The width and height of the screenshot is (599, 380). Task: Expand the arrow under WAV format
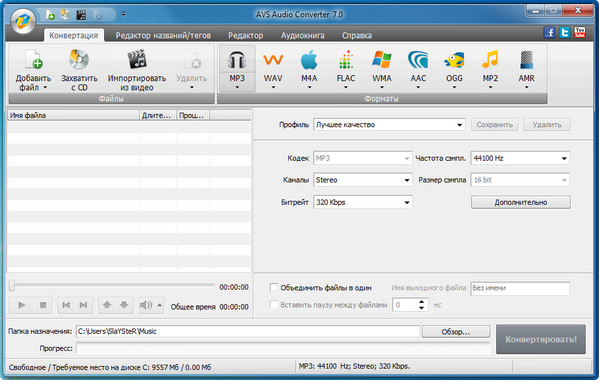point(273,87)
